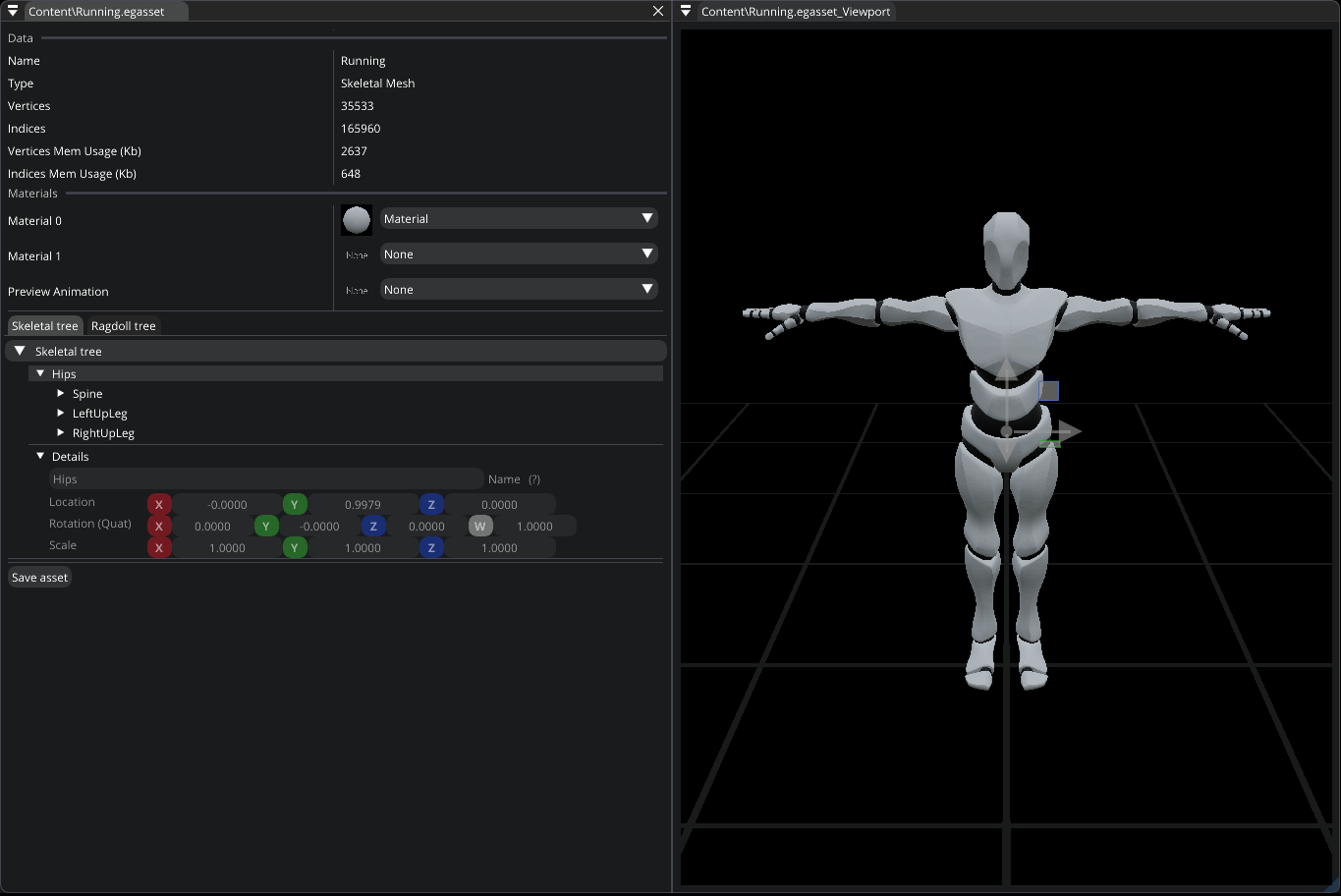The height and width of the screenshot is (896, 1341).
Task: Click the Material 0 sphere preview thumbnail
Action: click(357, 220)
